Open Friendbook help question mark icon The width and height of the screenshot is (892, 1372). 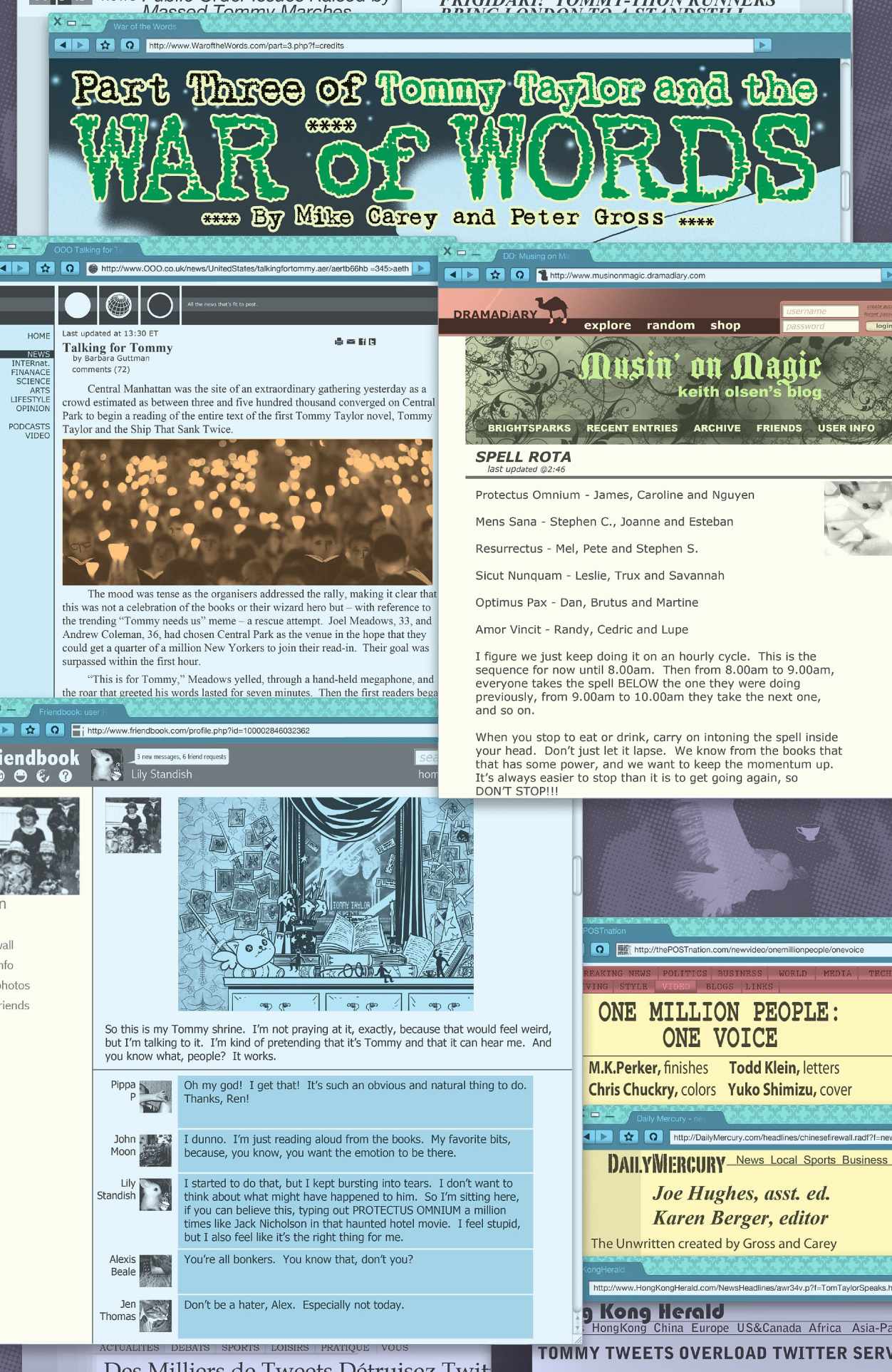(66, 776)
